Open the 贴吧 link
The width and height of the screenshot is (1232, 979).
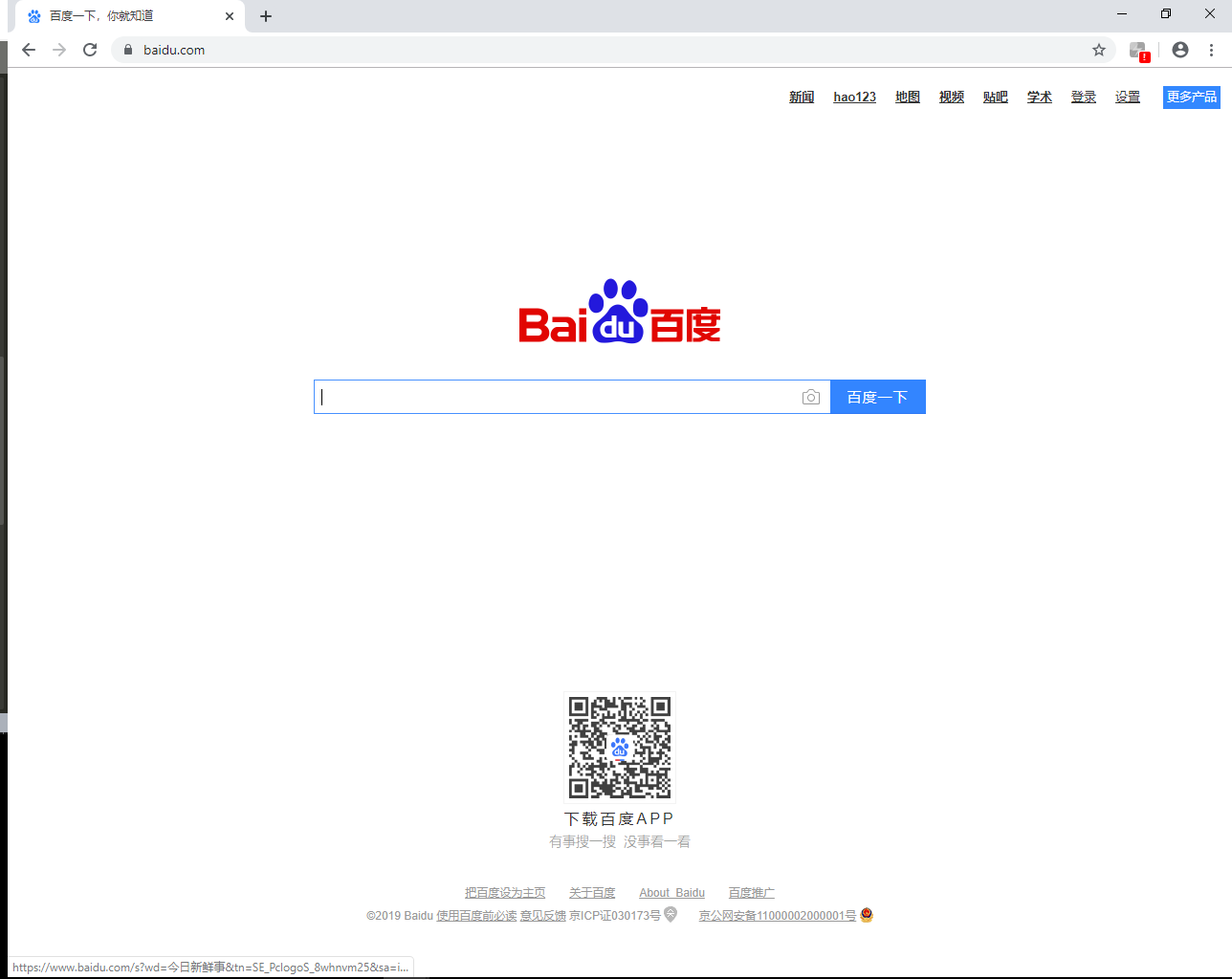(x=996, y=98)
